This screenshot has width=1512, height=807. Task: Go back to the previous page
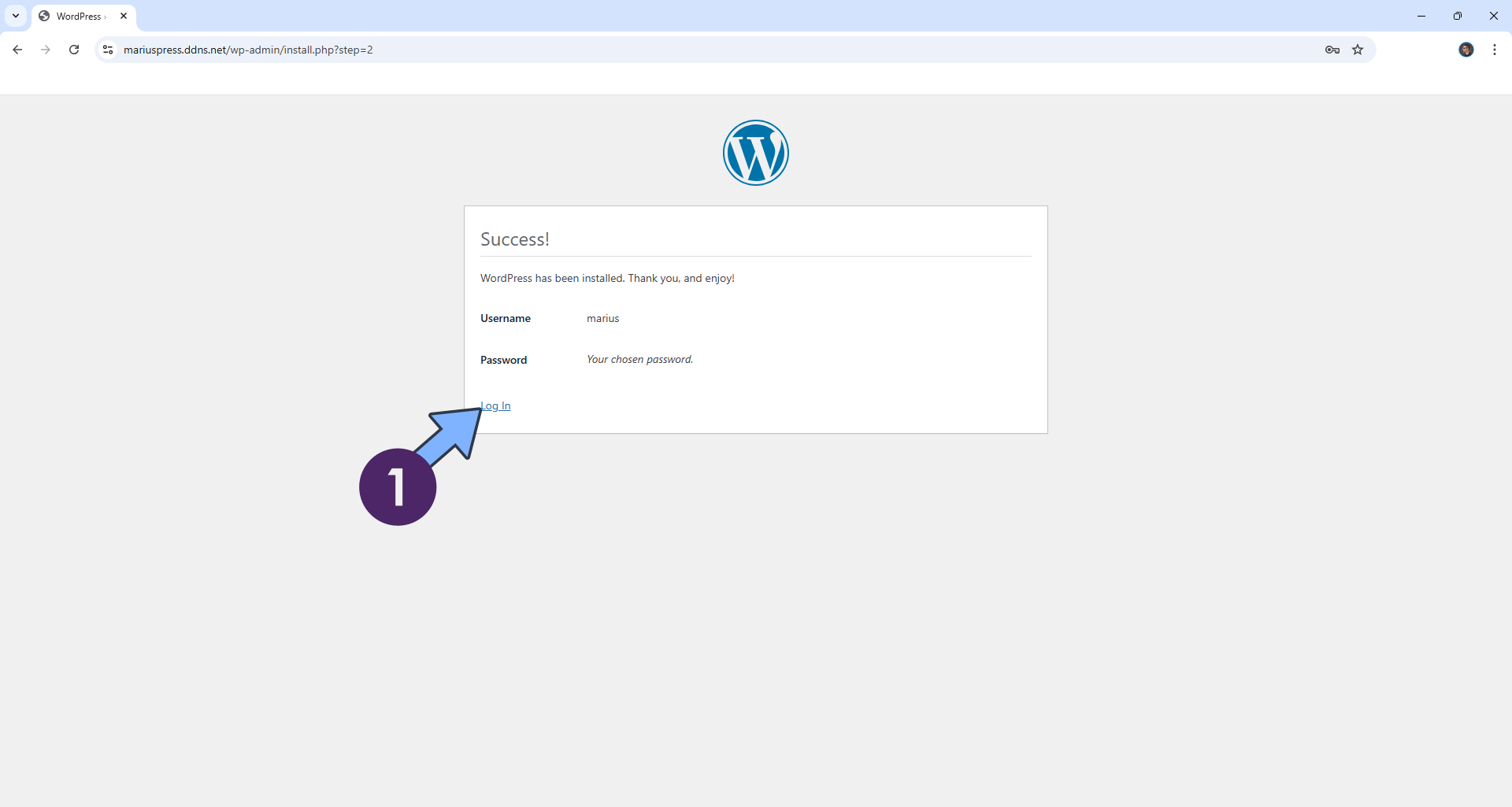[x=17, y=50]
